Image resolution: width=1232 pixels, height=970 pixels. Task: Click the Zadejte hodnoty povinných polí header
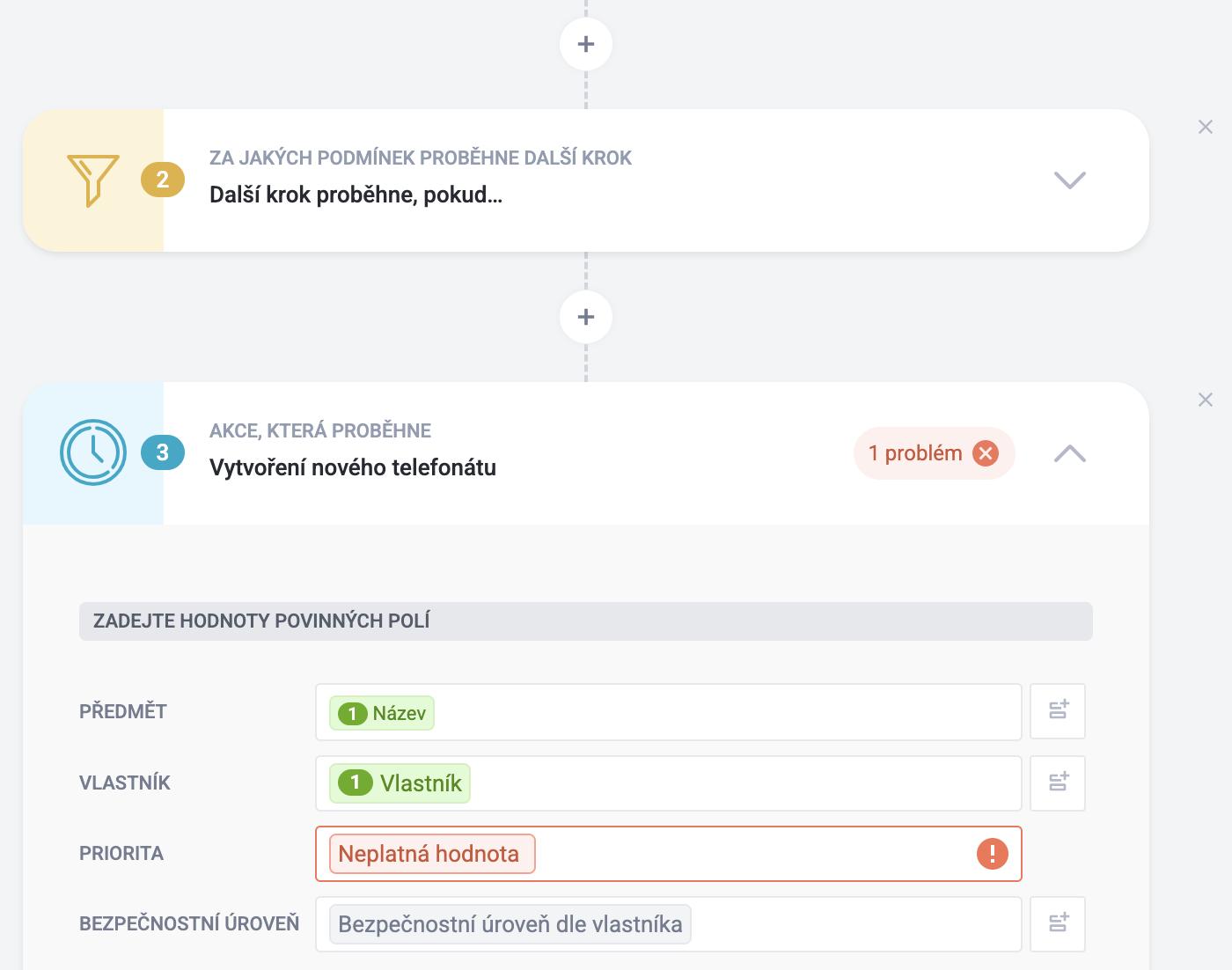(586, 621)
